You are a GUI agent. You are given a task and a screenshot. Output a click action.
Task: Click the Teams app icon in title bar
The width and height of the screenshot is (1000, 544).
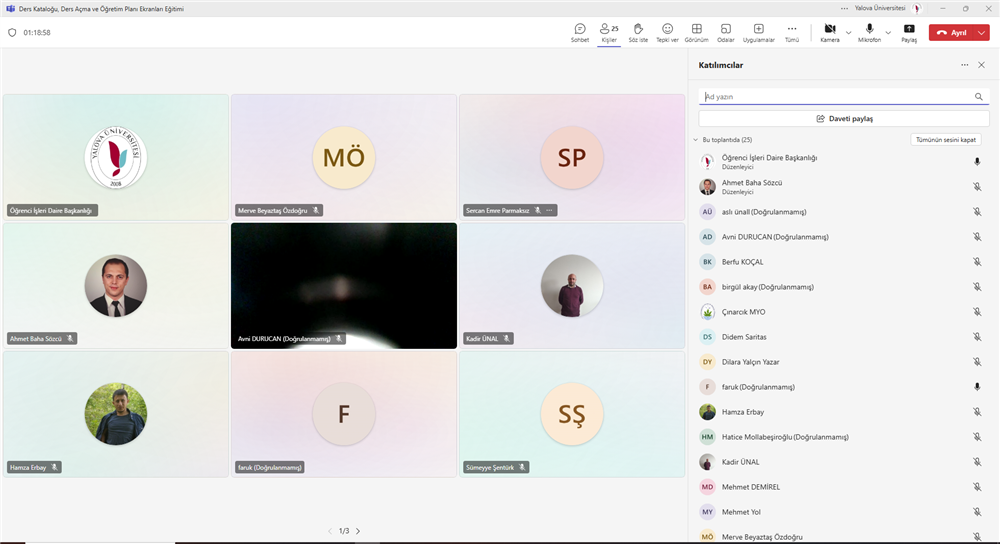[10, 8]
